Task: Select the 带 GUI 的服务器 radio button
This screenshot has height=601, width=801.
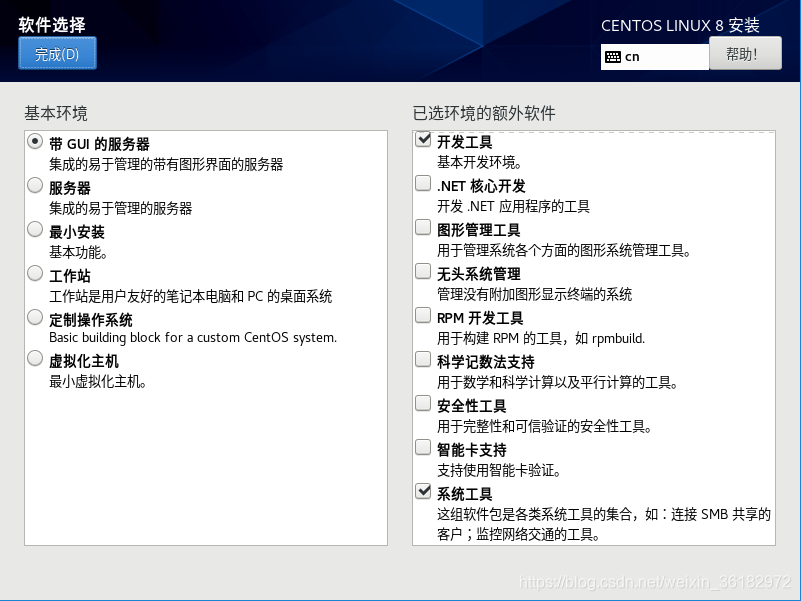Action: 35,141
